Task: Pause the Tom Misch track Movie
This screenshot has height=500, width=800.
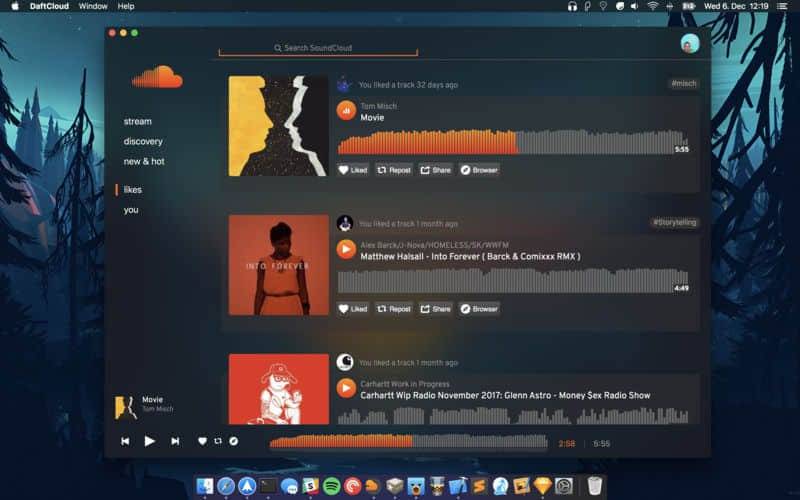Action: (346, 111)
